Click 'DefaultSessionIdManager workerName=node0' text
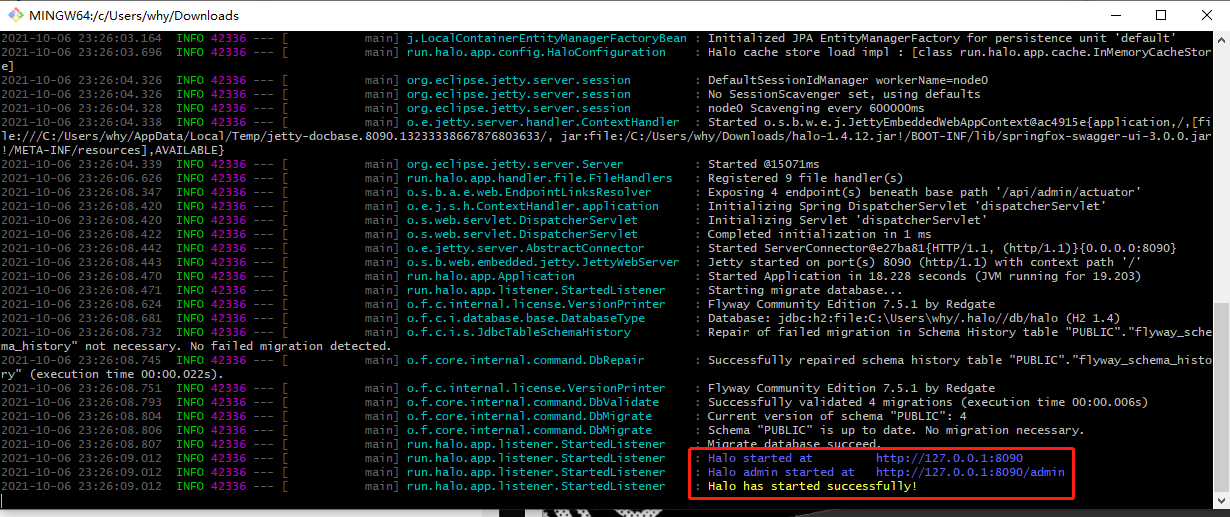Image resolution: width=1230 pixels, height=517 pixels. click(x=847, y=80)
